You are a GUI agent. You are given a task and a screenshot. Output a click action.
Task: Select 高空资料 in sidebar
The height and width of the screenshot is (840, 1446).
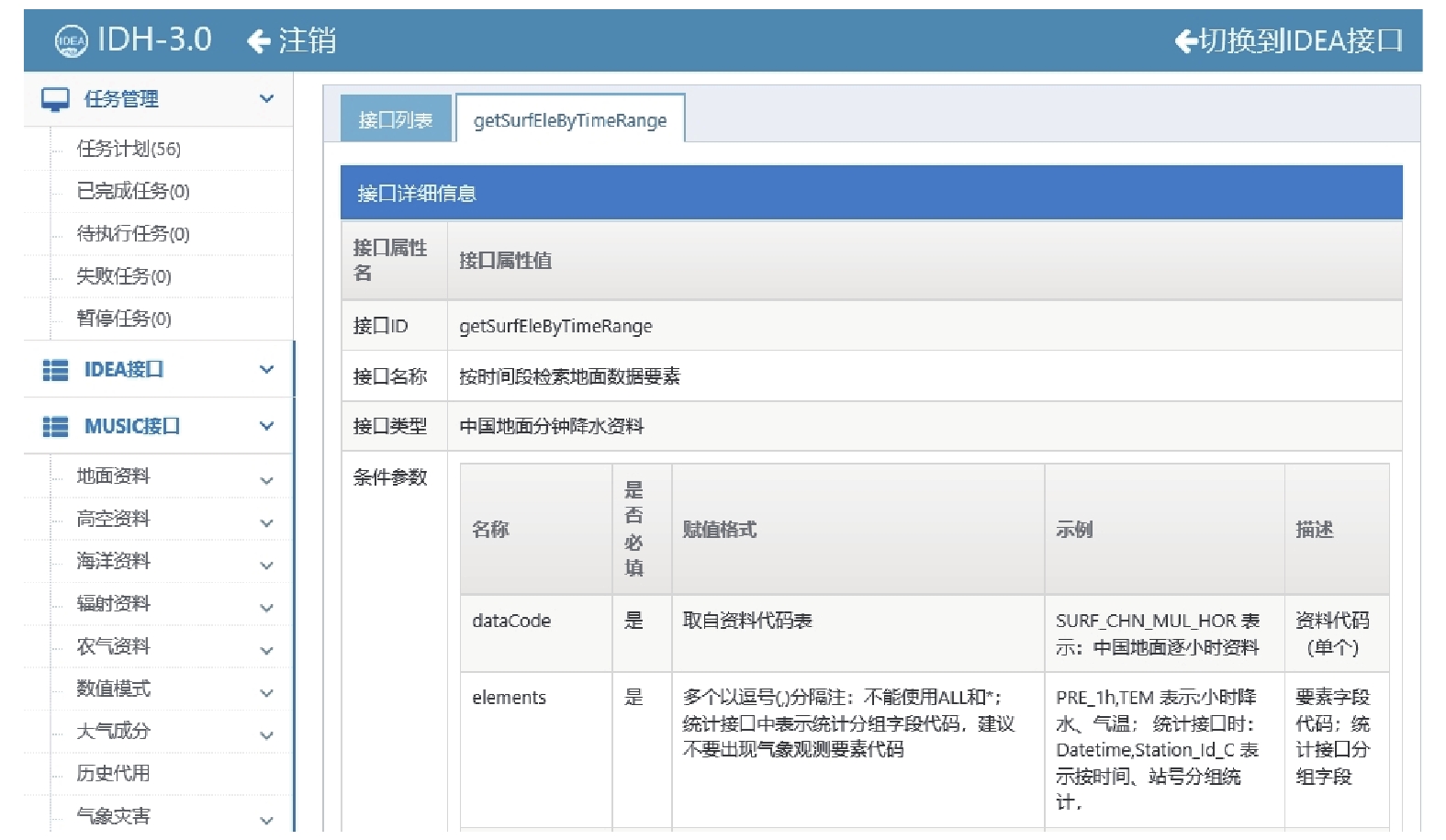pyautogui.click(x=113, y=519)
